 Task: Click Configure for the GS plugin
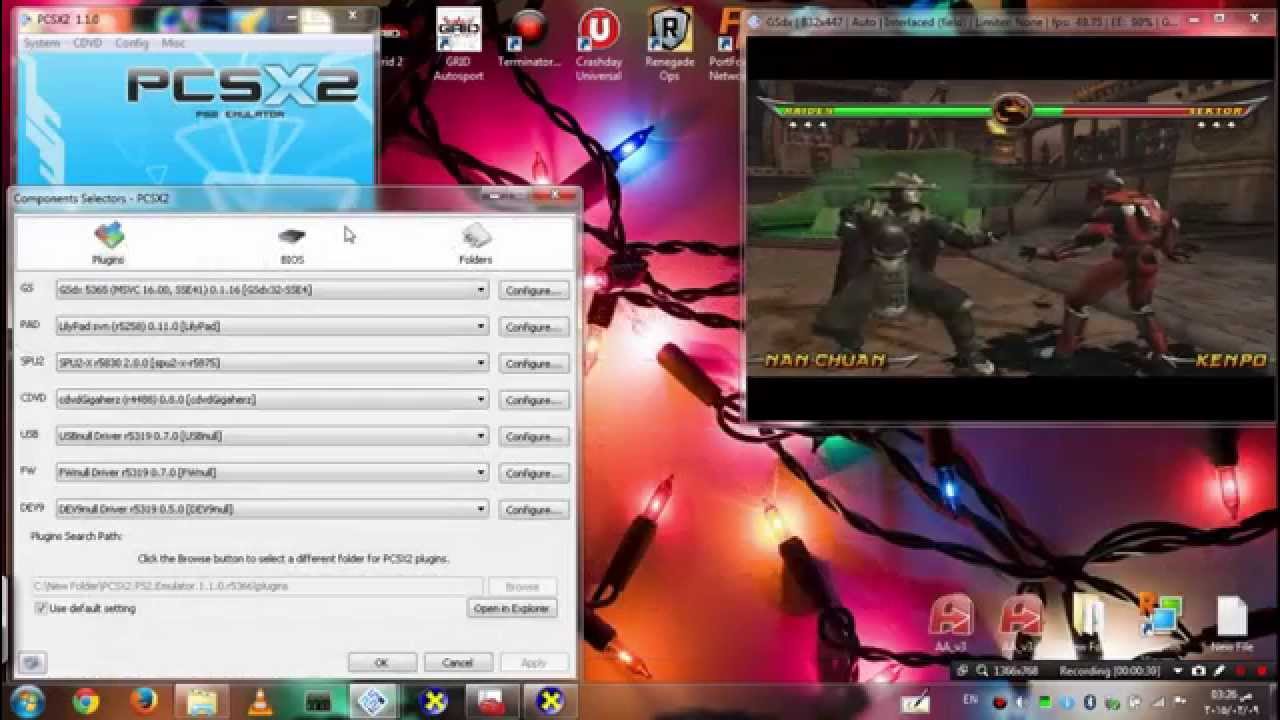click(x=533, y=291)
